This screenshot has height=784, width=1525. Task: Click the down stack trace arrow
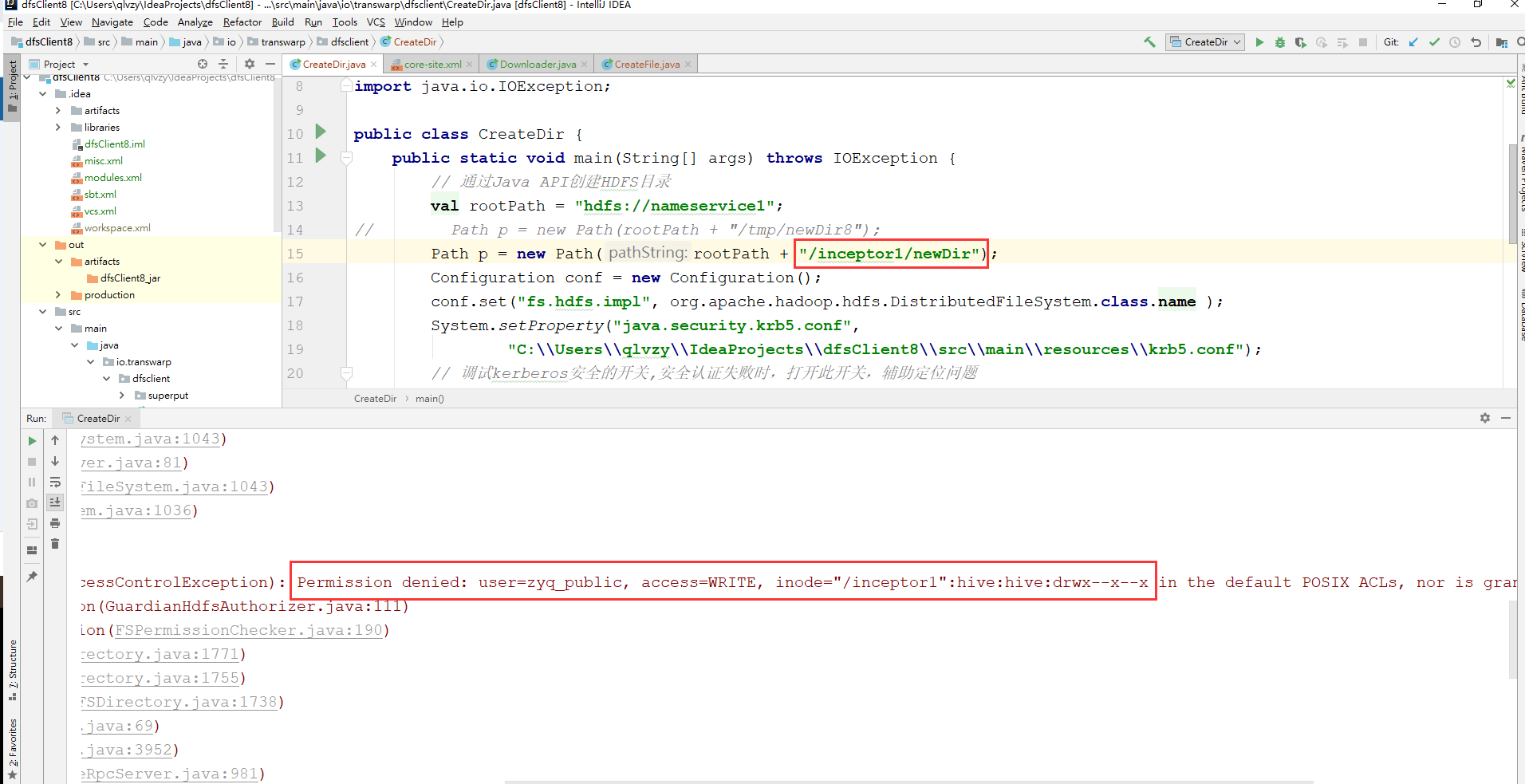(x=55, y=461)
